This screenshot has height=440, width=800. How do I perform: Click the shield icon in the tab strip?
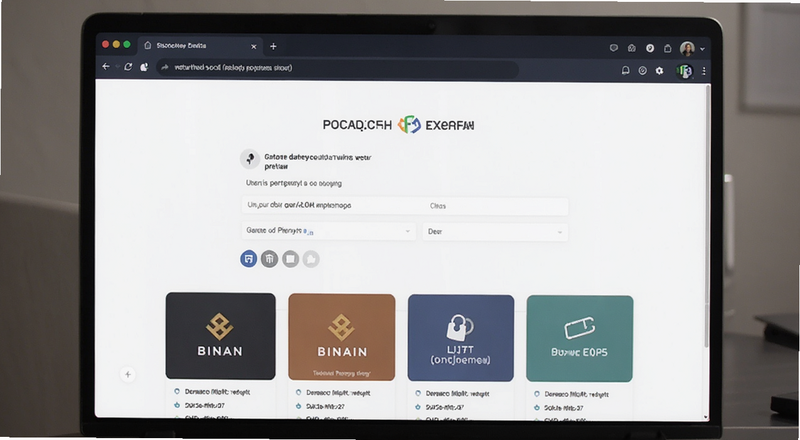click(x=614, y=48)
